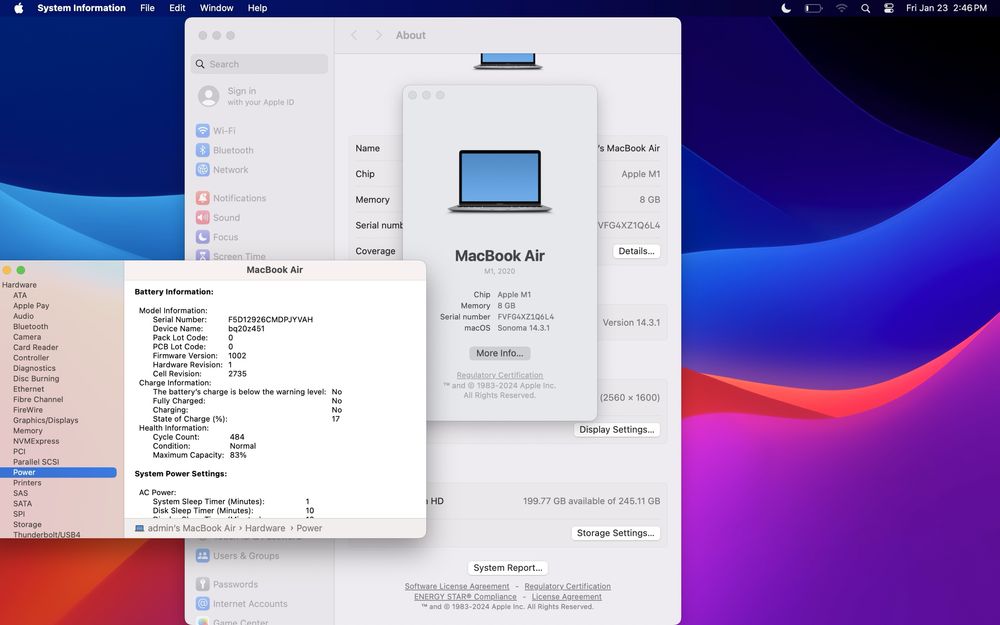This screenshot has height=625, width=1000.
Task: Click Hardware in the bottom path bar
Action: (265, 528)
